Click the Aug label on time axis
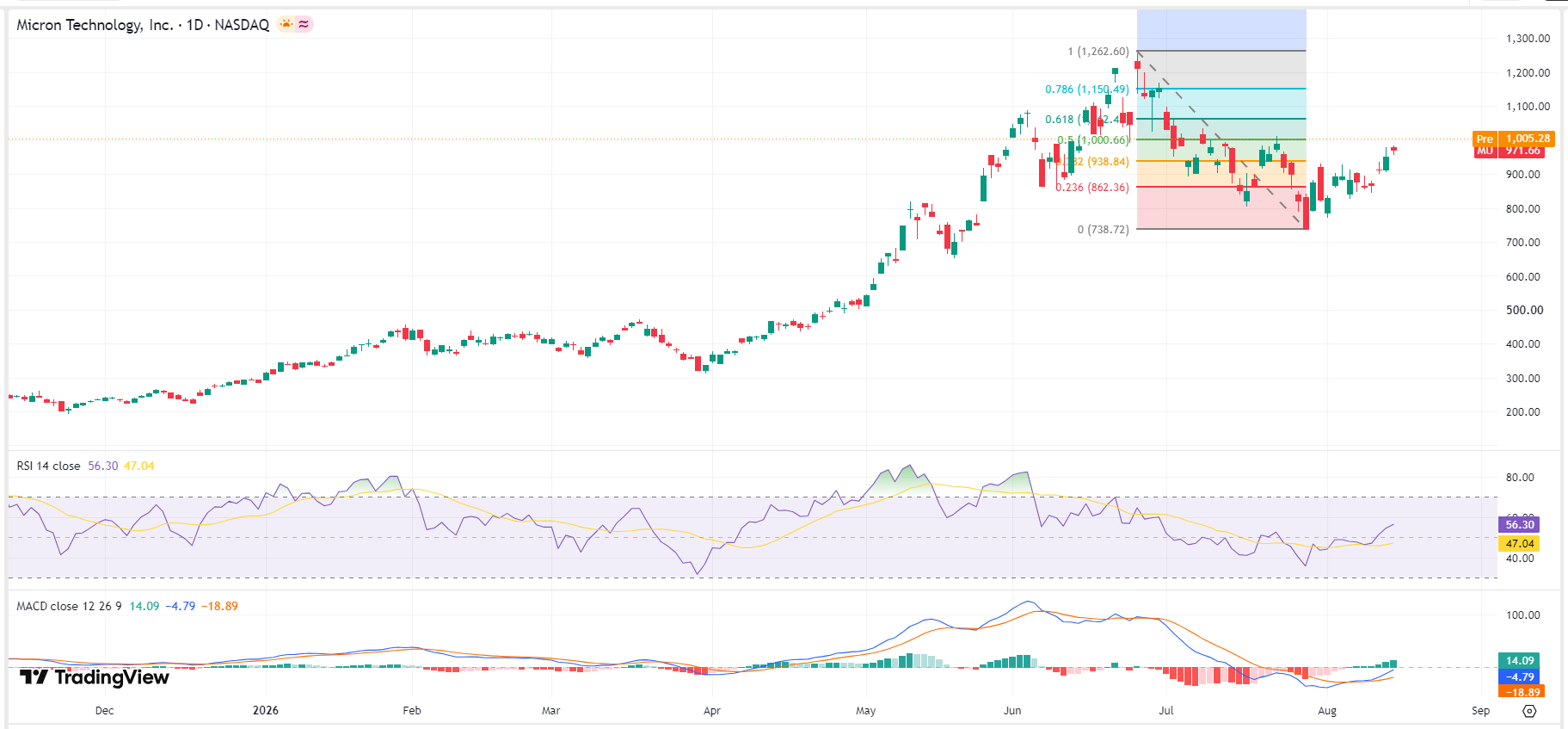The width and height of the screenshot is (1568, 729). (1327, 711)
